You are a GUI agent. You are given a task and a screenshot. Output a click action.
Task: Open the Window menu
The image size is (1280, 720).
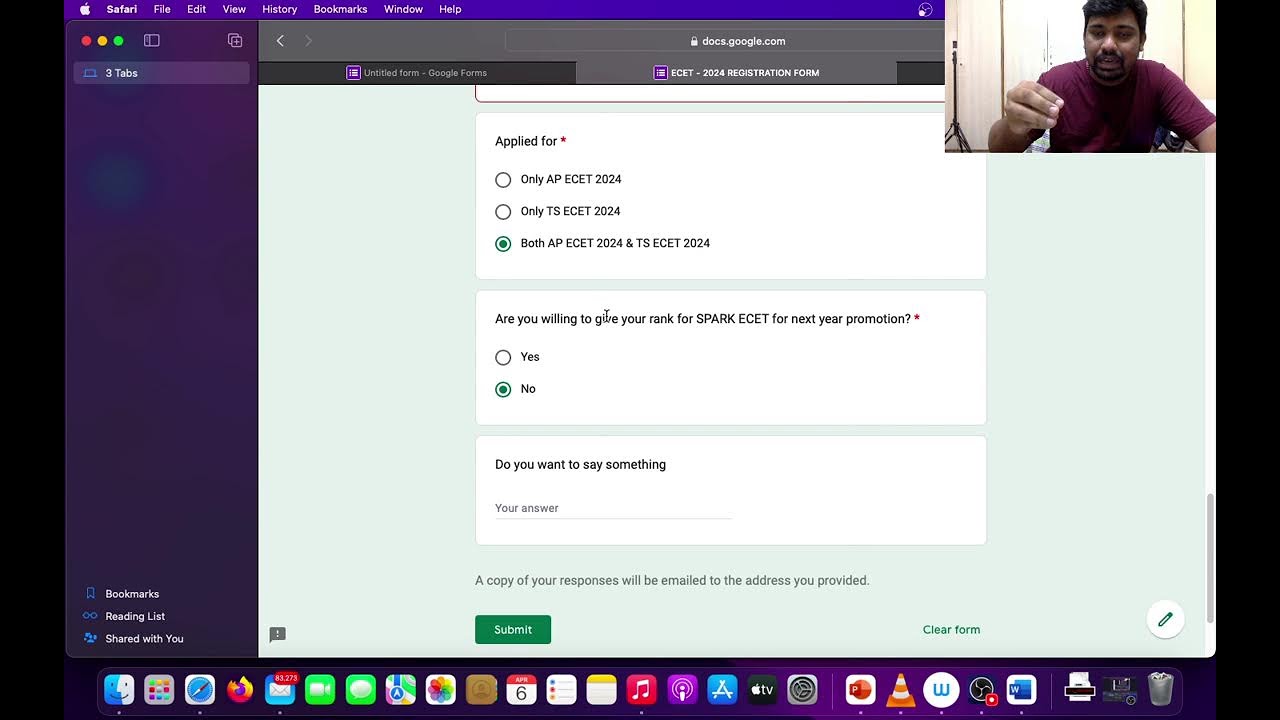click(403, 9)
